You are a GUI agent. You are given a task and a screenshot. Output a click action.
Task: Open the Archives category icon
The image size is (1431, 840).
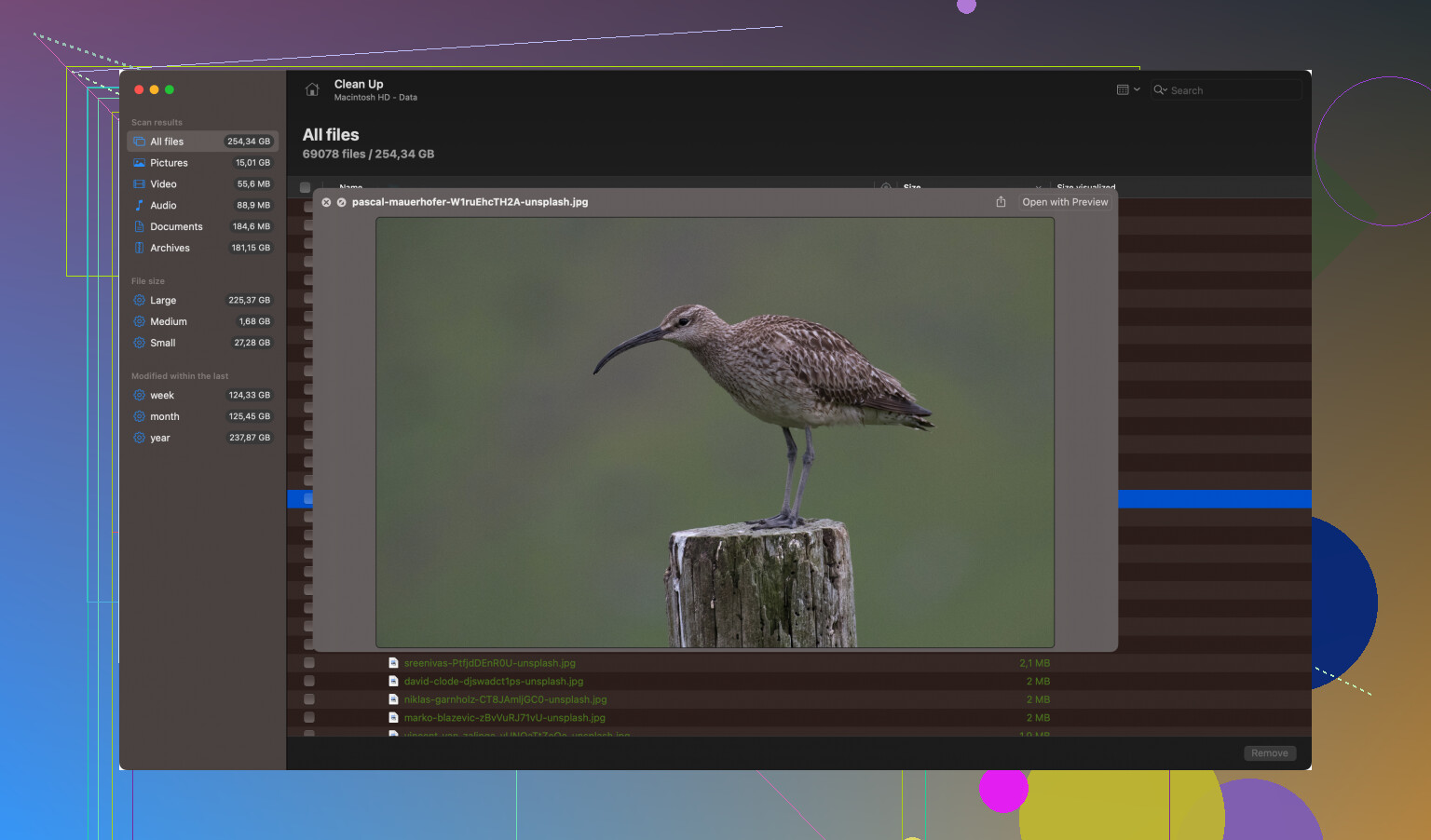[x=139, y=248]
